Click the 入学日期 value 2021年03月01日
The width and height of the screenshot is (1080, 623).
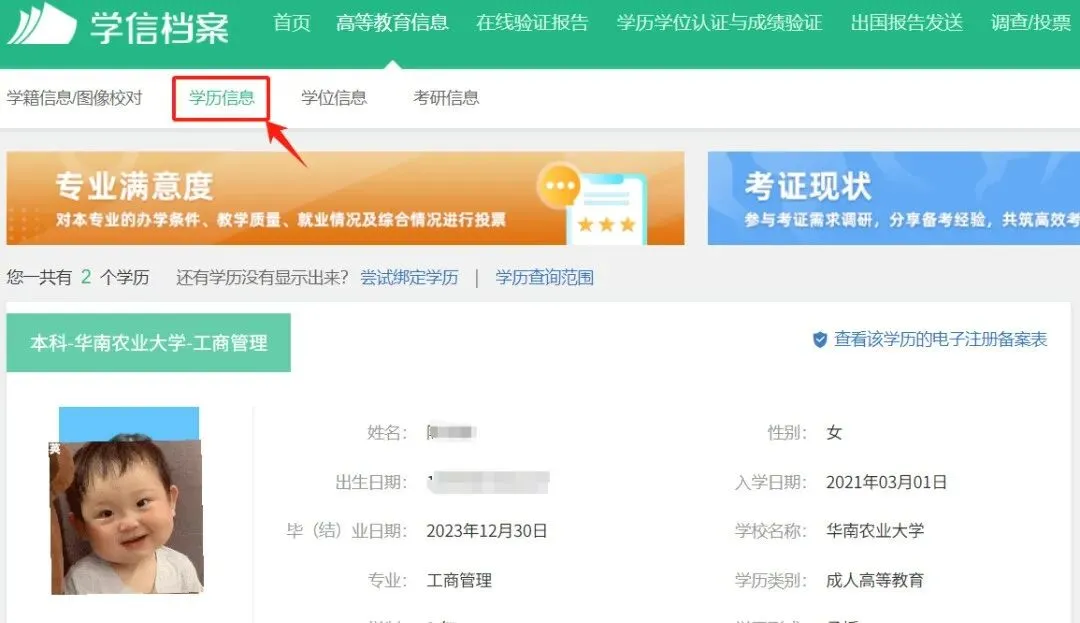point(886,482)
